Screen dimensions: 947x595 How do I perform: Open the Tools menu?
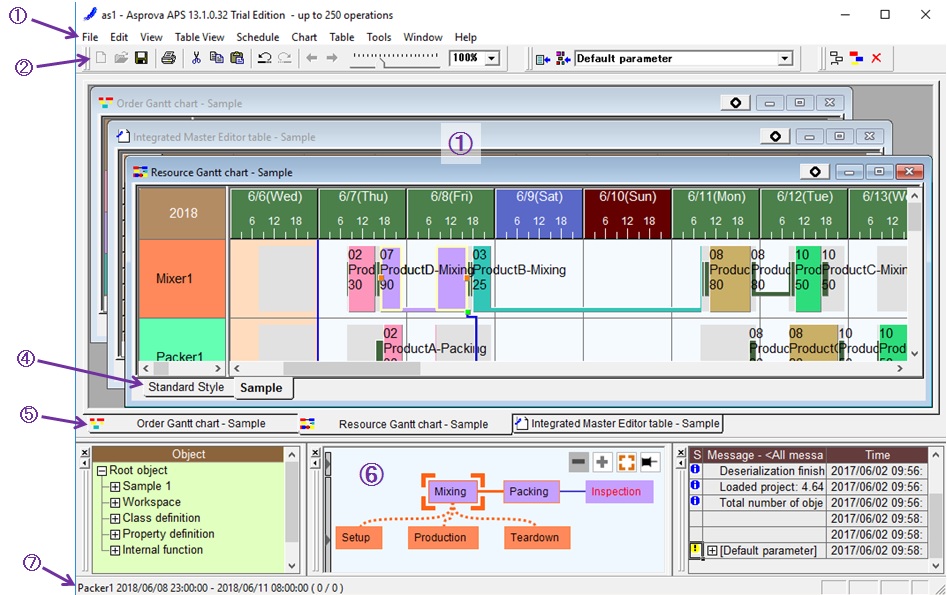[379, 37]
